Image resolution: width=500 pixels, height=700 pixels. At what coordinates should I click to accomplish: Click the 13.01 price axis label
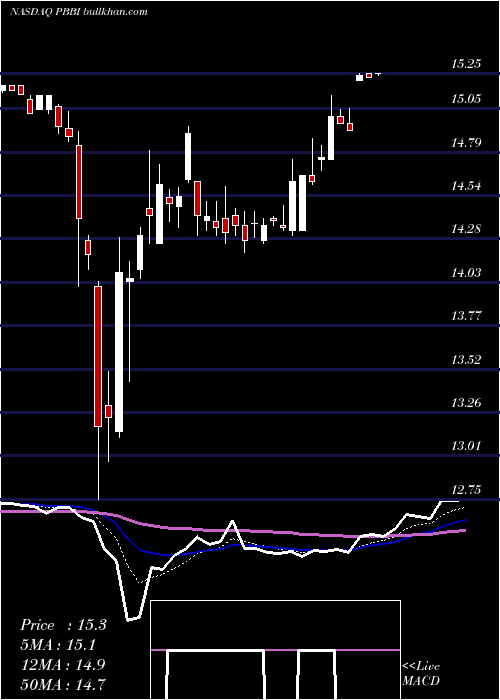(x=466, y=446)
